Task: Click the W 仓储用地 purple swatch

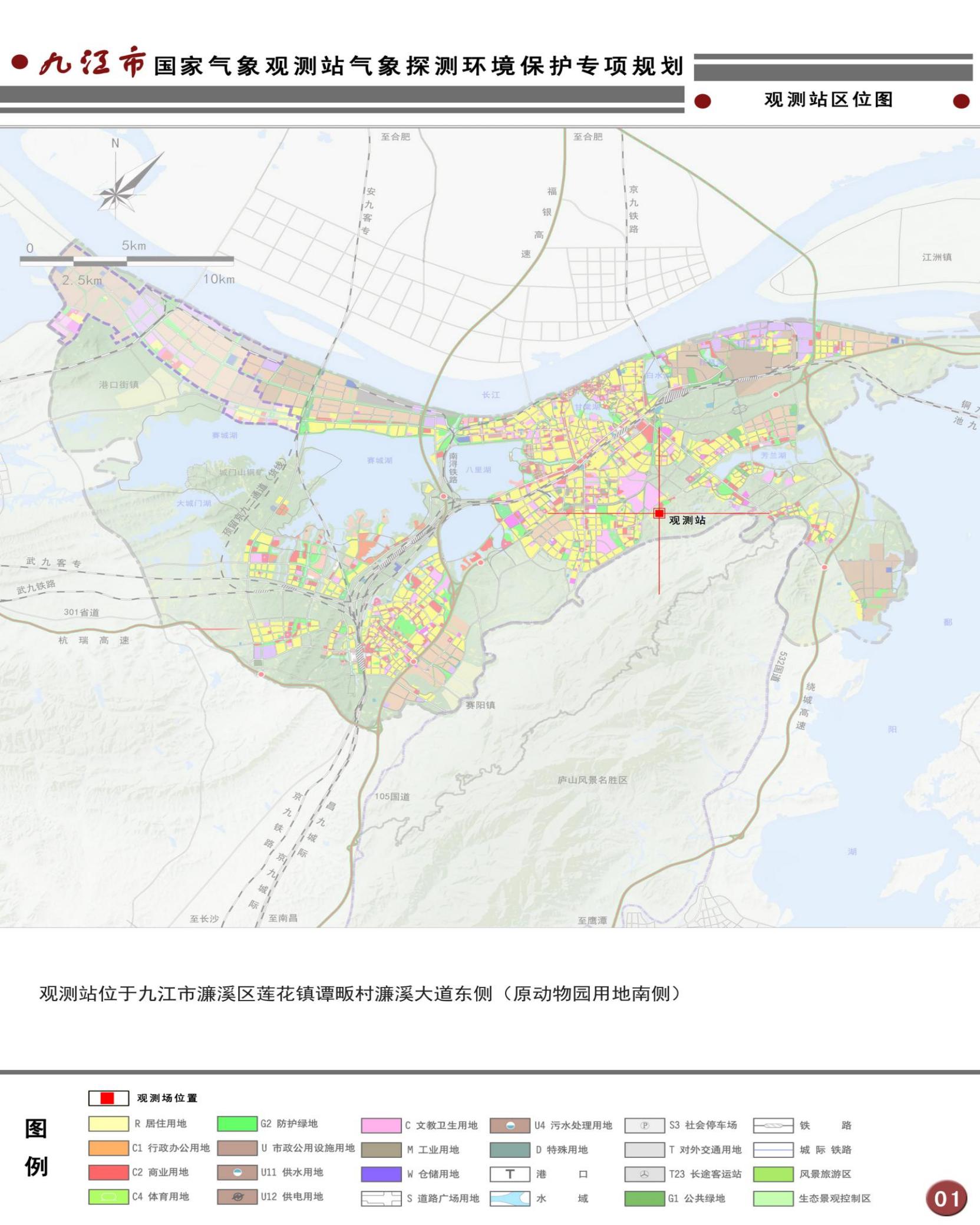Action: pos(381,1174)
